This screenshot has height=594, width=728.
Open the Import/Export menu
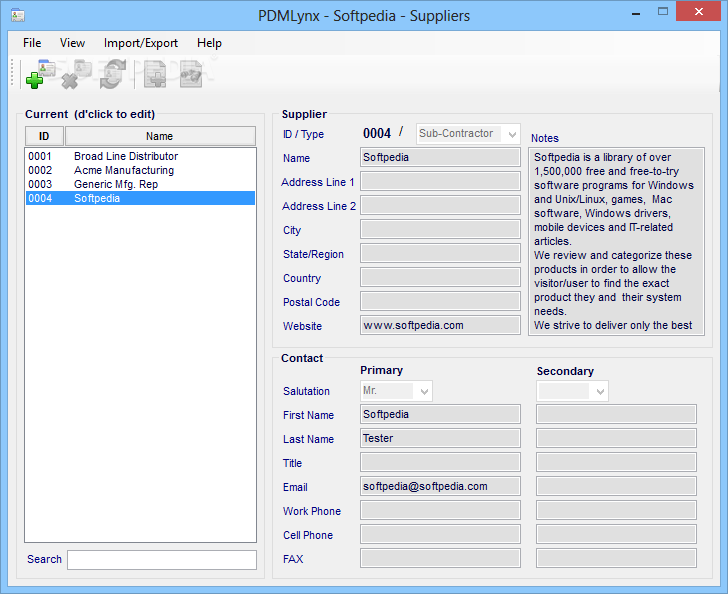point(141,43)
